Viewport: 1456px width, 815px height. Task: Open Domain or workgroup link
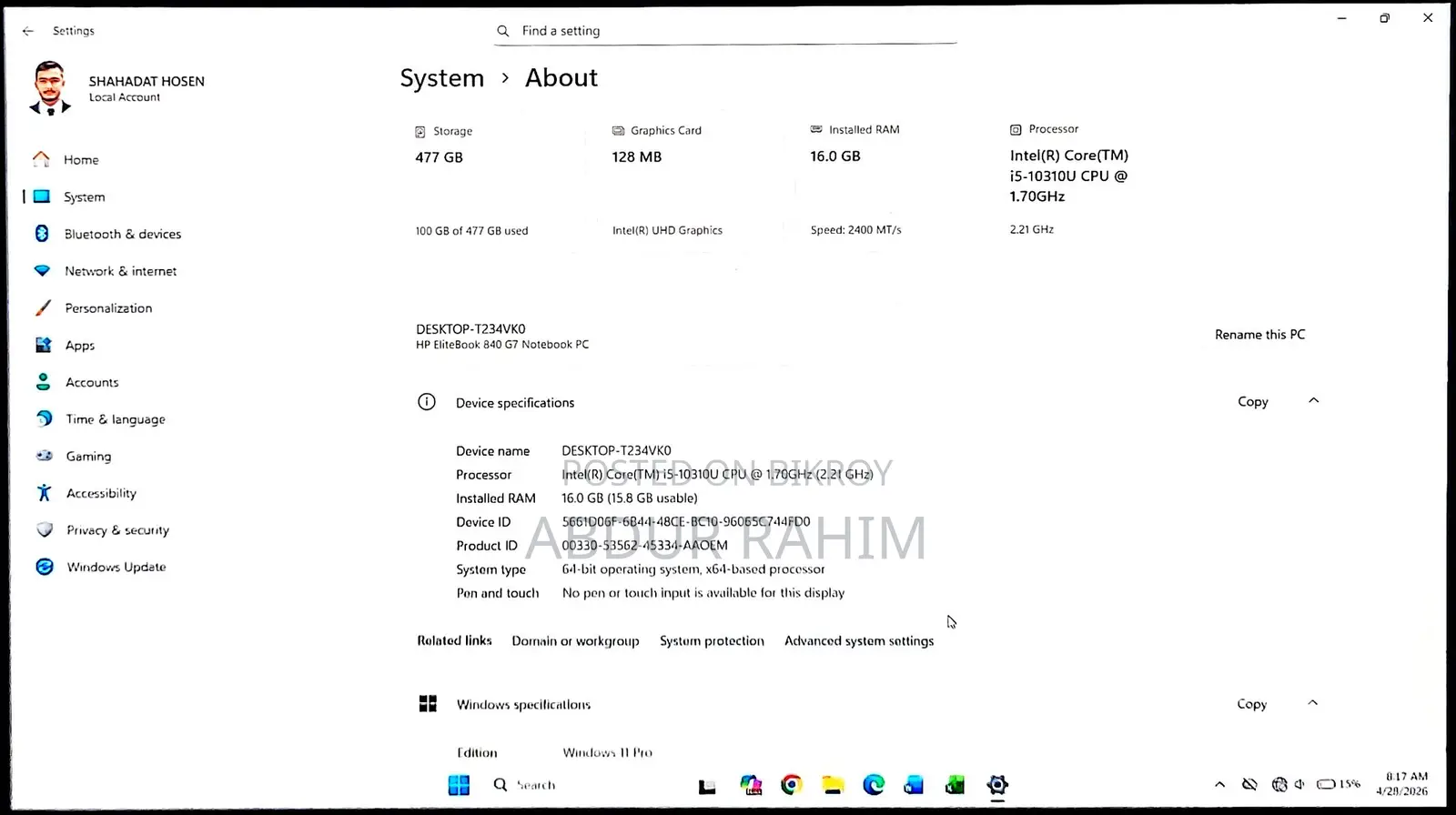[575, 641]
